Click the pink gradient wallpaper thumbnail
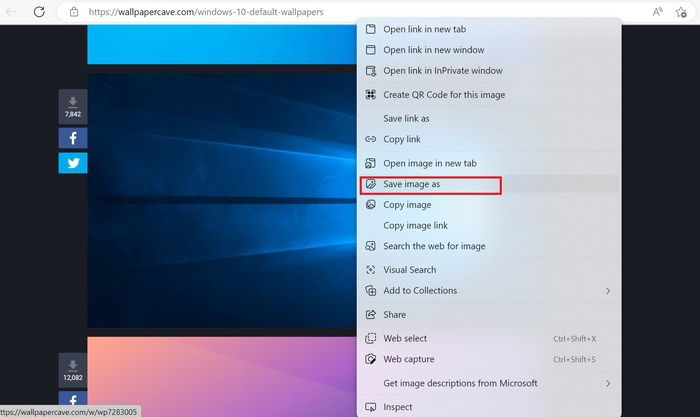700x417 pixels. (x=222, y=377)
